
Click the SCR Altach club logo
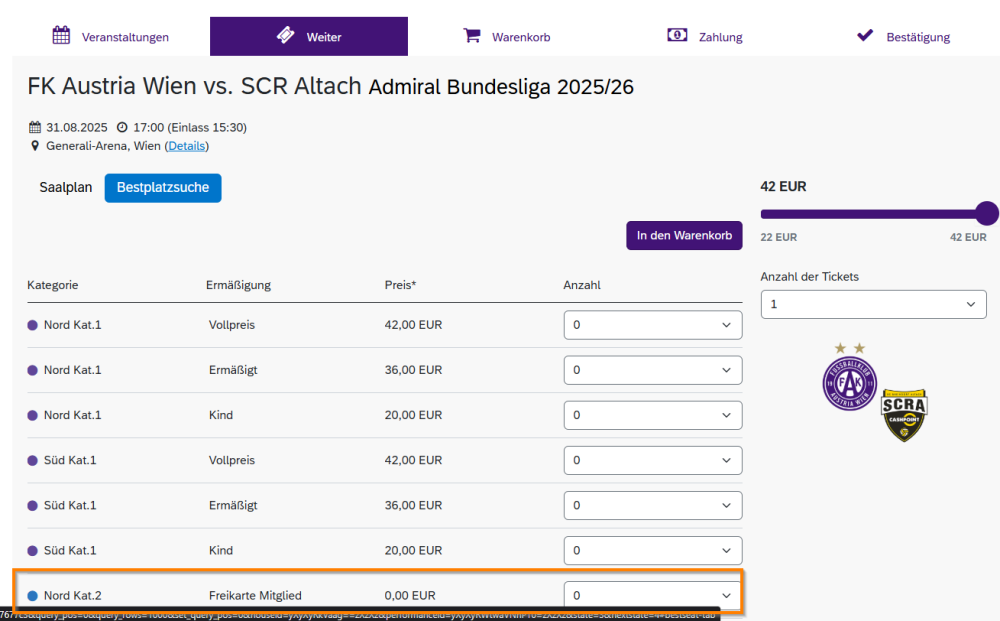pyautogui.click(x=903, y=415)
